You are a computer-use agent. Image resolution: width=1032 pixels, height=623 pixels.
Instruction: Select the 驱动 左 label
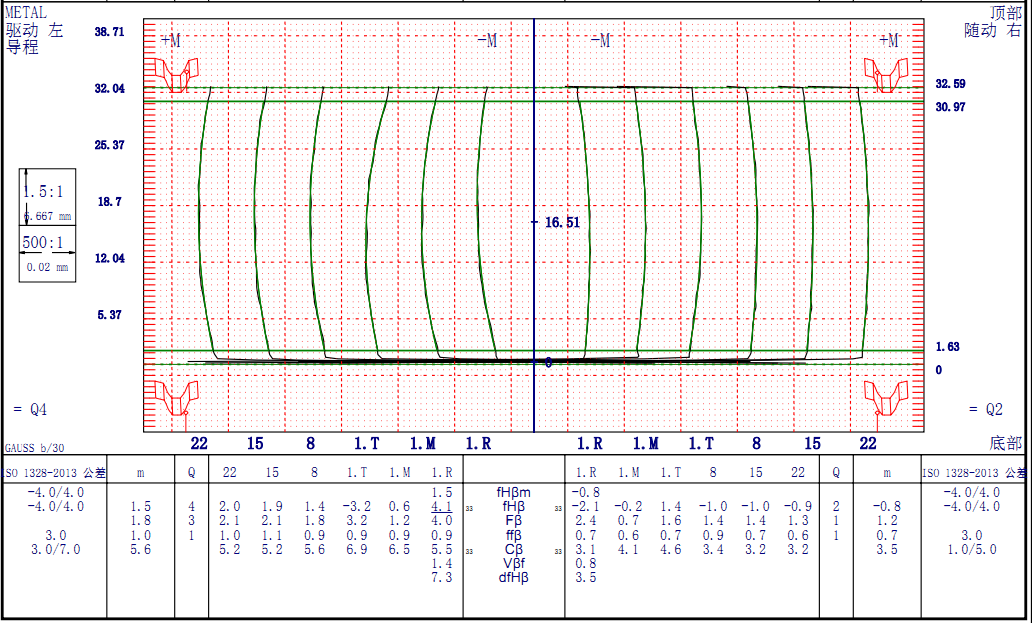35,30
